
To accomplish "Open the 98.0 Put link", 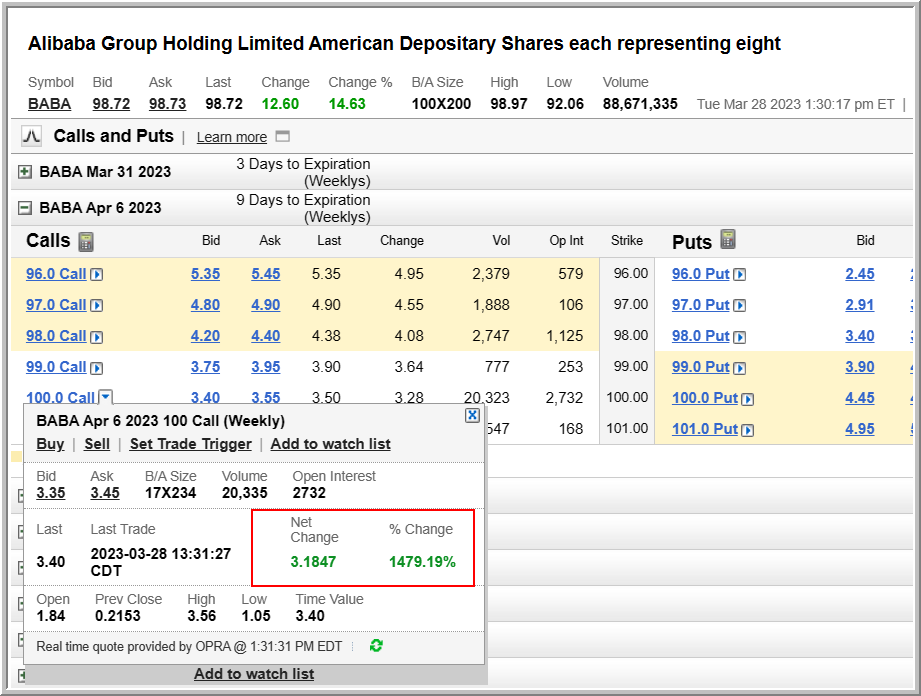I will click(x=700, y=336).
